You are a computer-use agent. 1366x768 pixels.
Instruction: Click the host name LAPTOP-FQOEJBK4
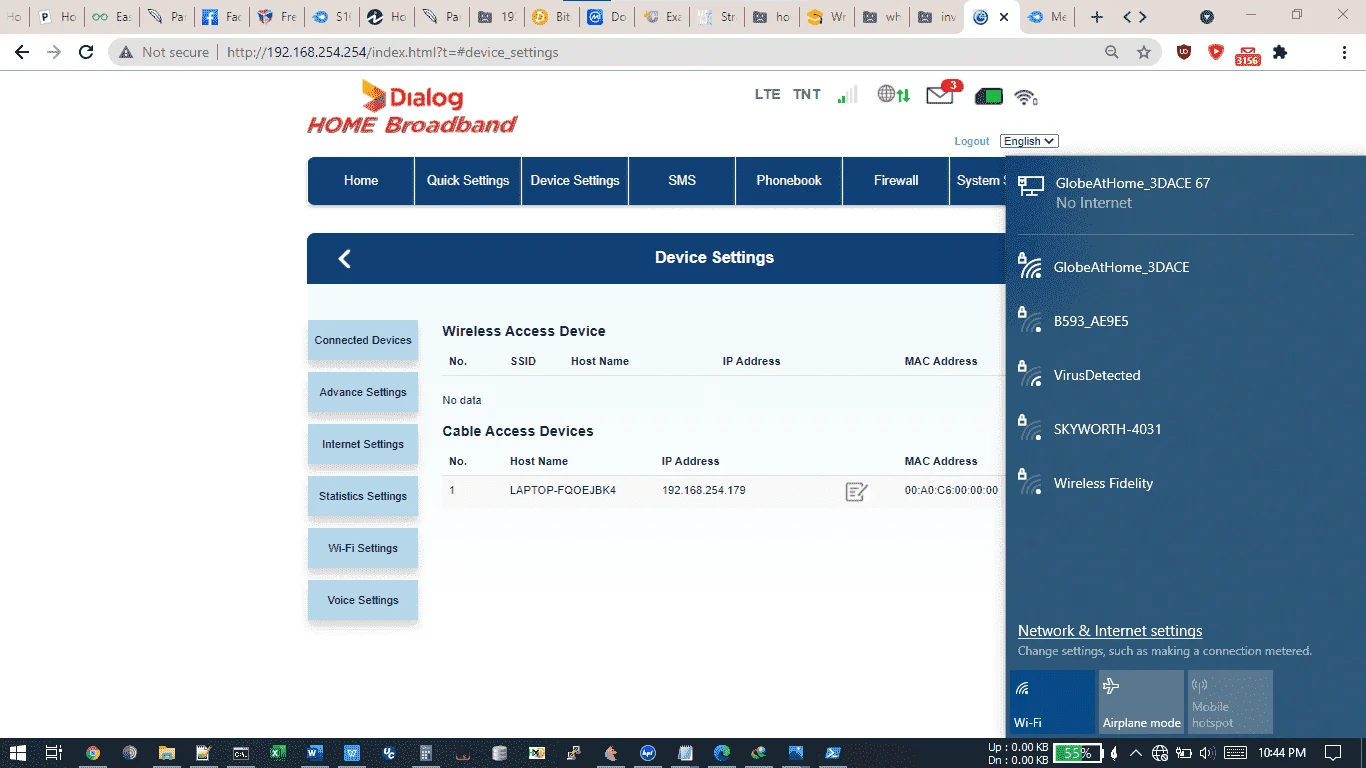563,491
